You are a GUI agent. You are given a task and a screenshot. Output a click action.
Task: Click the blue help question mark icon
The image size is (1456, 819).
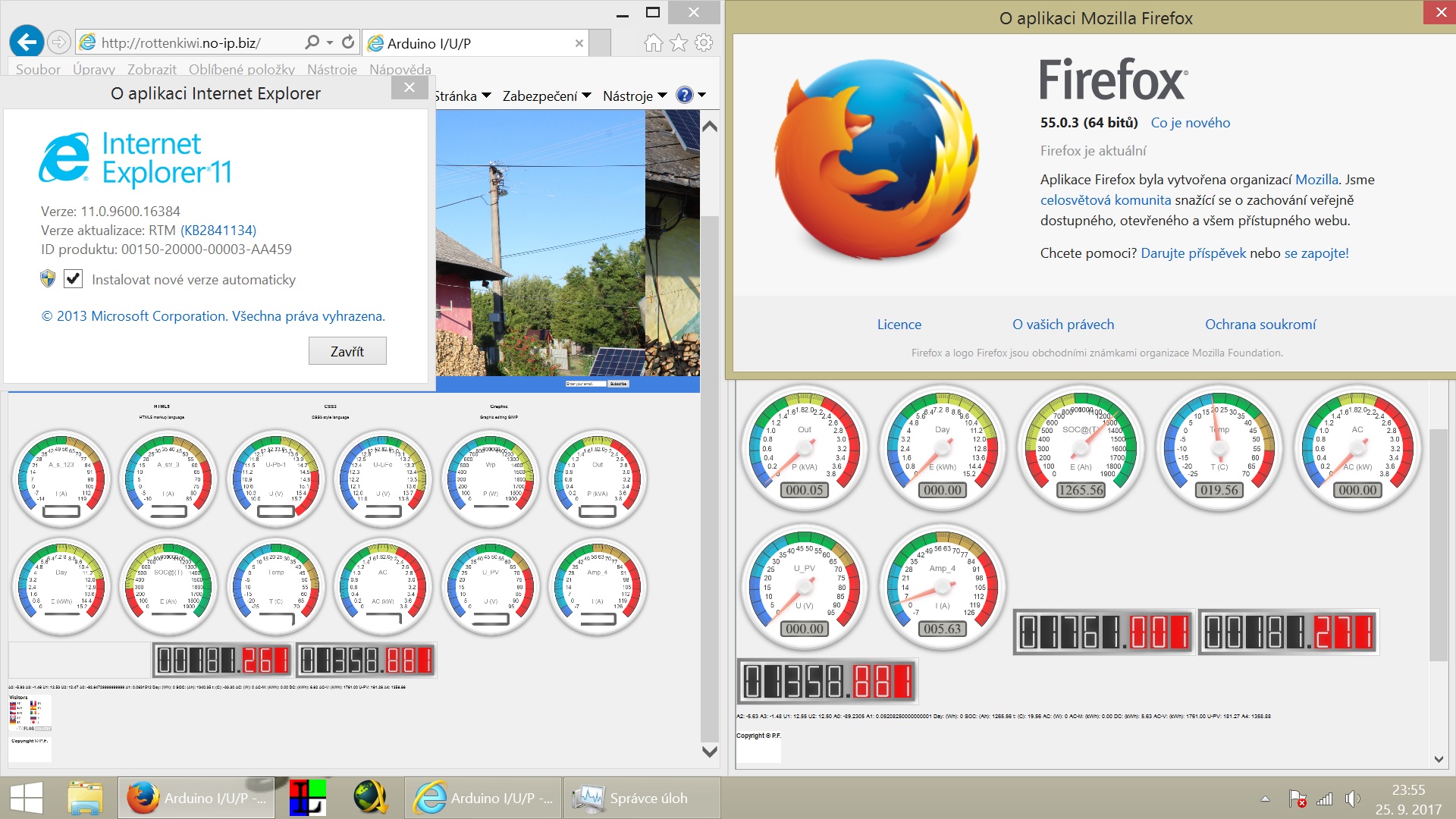pos(684,96)
